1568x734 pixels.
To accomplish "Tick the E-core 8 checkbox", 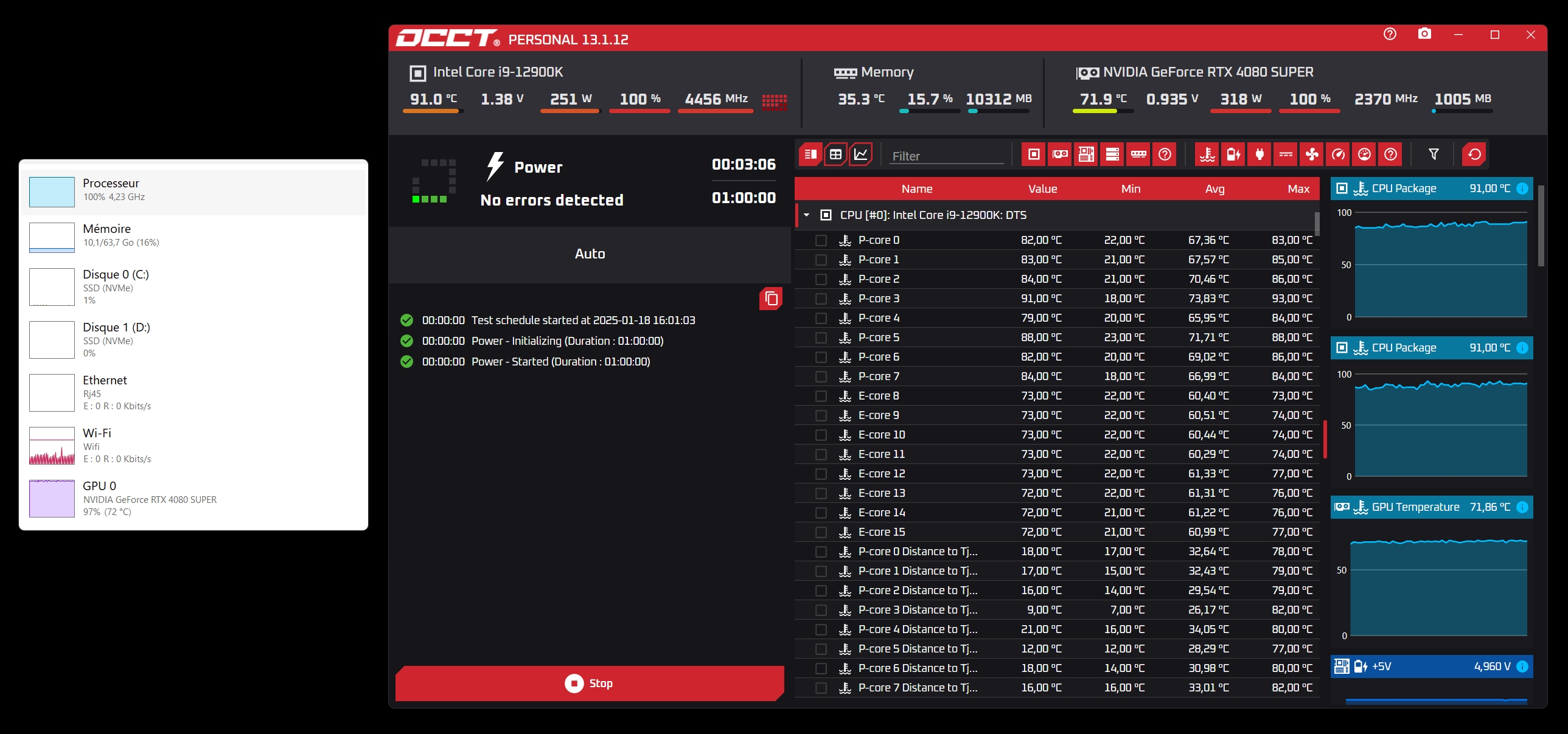I will [821, 396].
